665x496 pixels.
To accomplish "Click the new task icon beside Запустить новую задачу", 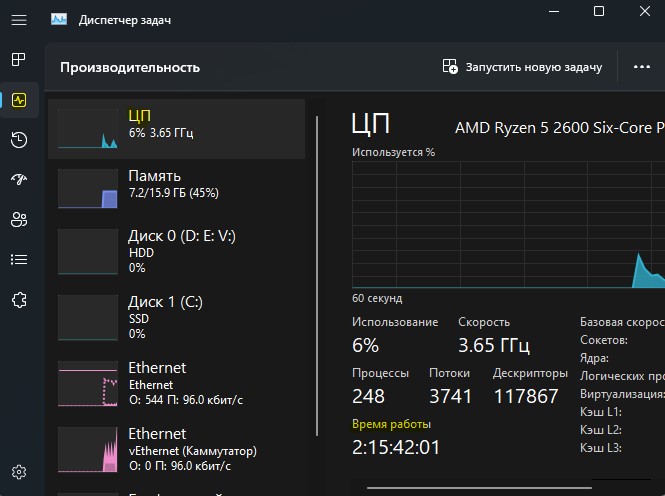I will coord(450,67).
